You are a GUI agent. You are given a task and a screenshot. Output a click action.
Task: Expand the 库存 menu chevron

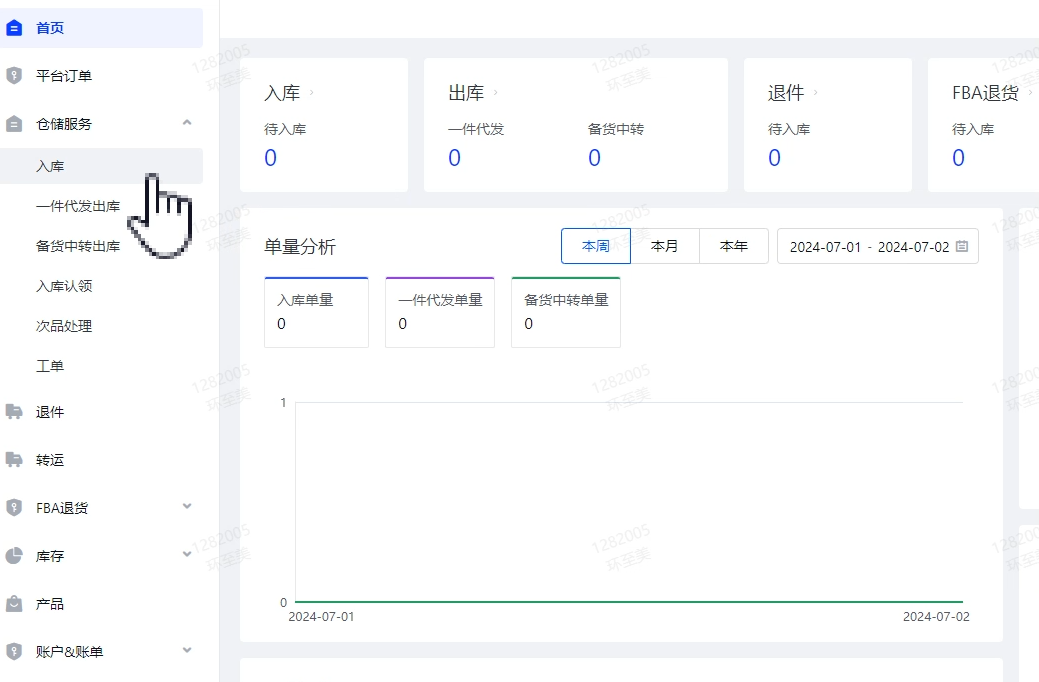[x=187, y=554]
